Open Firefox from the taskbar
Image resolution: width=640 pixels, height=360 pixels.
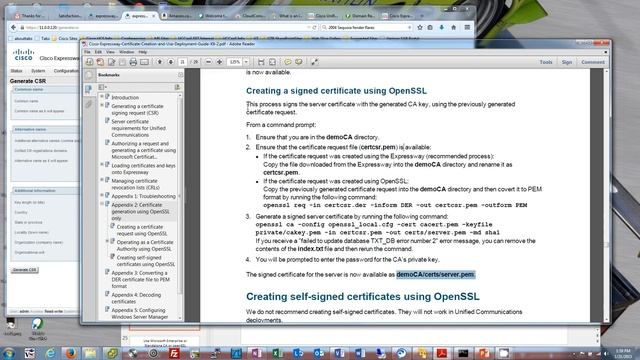(71, 353)
